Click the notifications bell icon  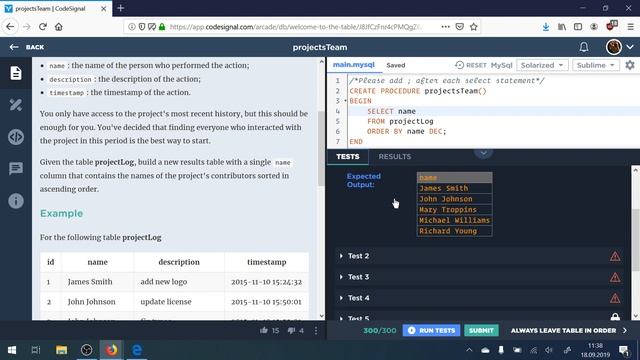click(584, 47)
